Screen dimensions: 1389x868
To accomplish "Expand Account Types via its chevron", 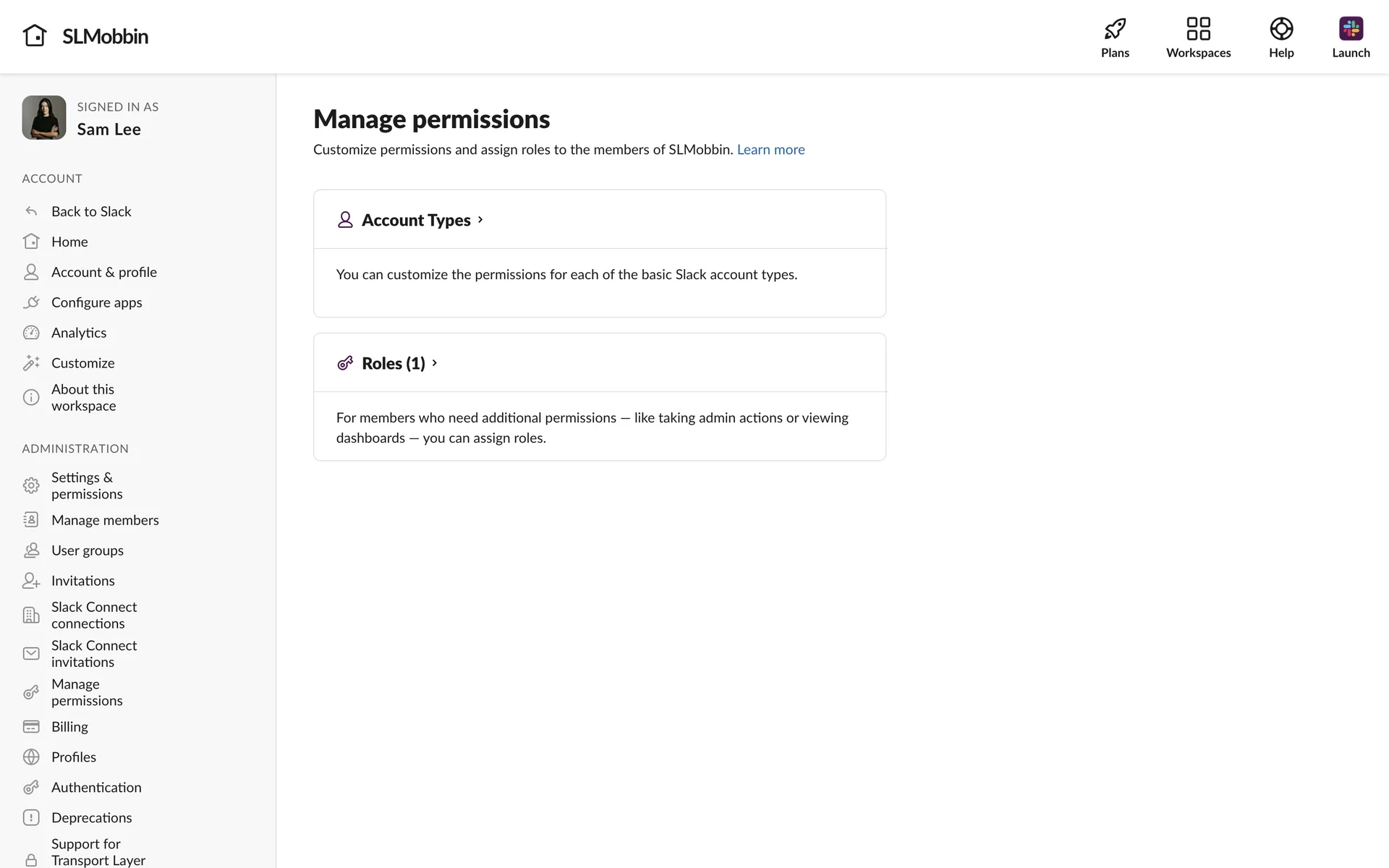I will click(x=480, y=220).
